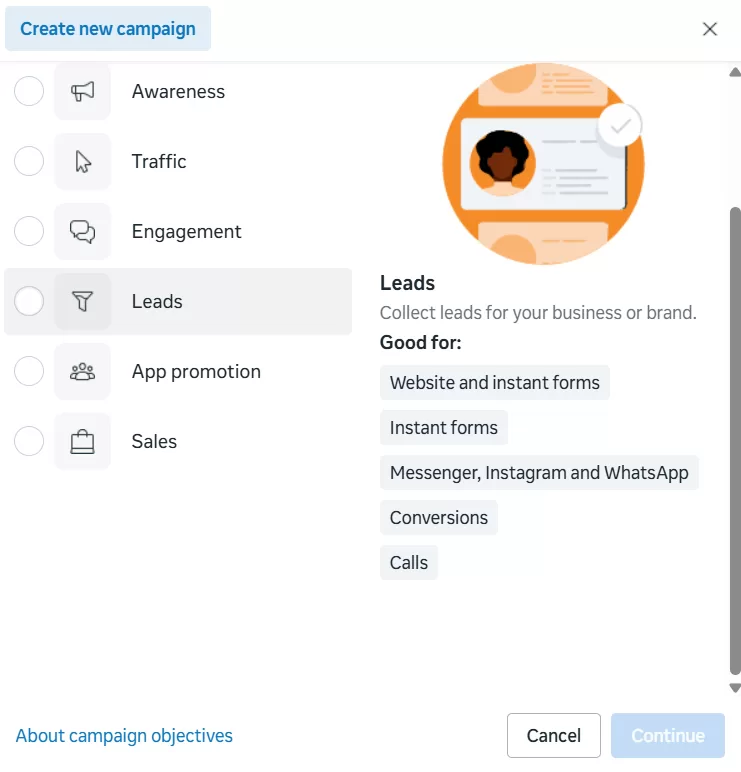741x772 pixels.
Task: Select the Engagement radio button
Action: (29, 232)
